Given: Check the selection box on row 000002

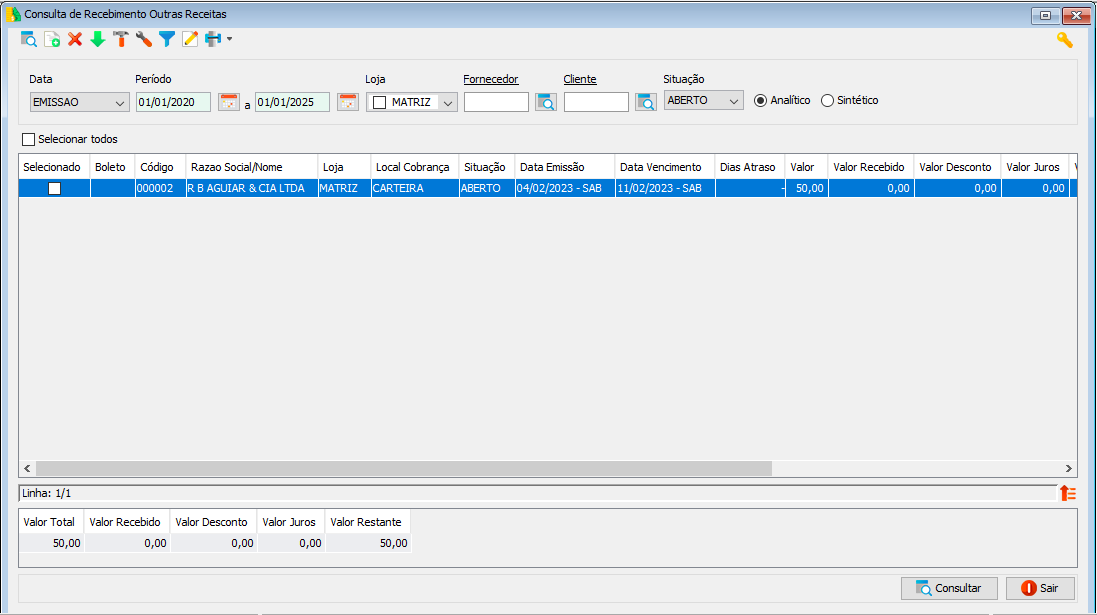Looking at the screenshot, I should click(55, 188).
